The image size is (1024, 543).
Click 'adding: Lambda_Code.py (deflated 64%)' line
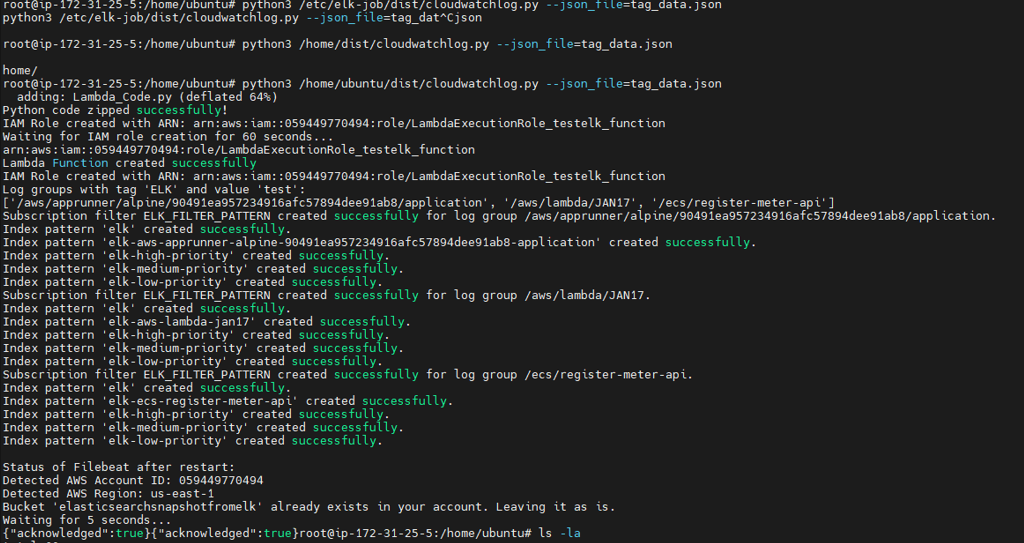point(147,97)
